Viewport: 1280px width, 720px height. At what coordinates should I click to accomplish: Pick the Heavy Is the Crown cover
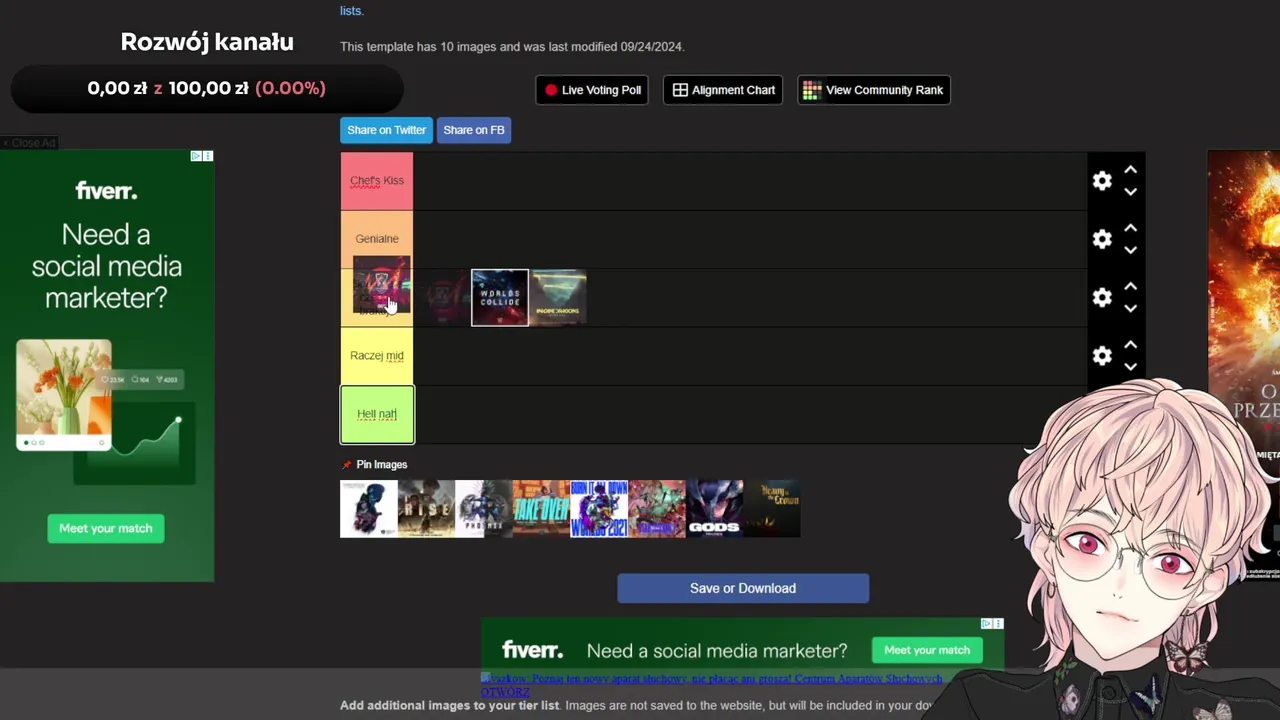(x=772, y=509)
